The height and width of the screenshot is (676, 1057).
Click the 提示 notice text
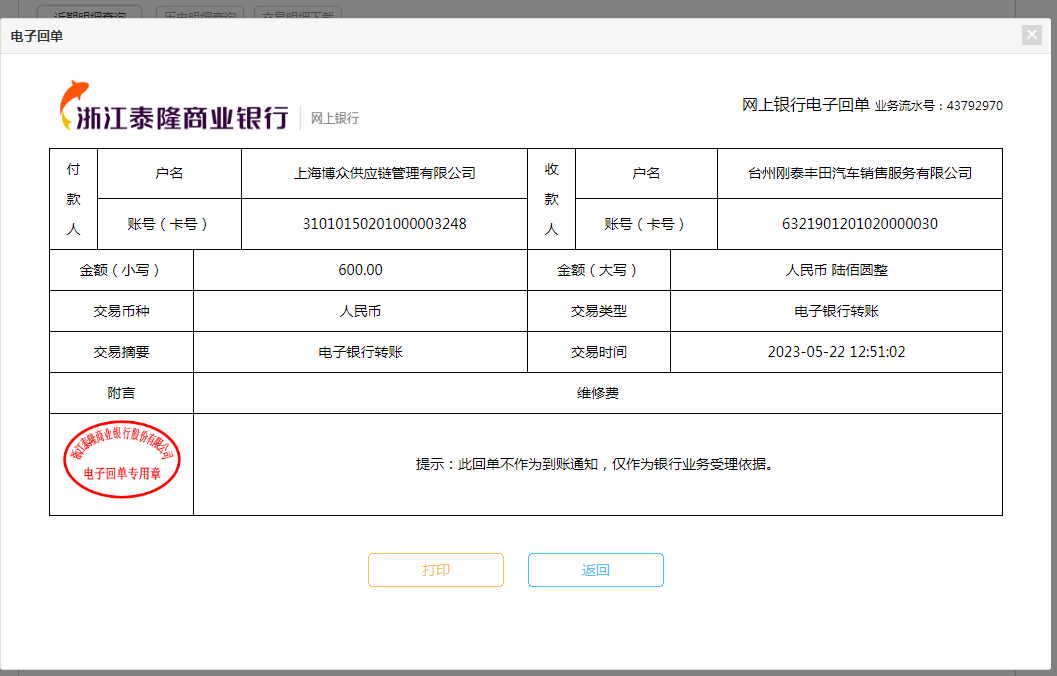pyautogui.click(x=595, y=464)
